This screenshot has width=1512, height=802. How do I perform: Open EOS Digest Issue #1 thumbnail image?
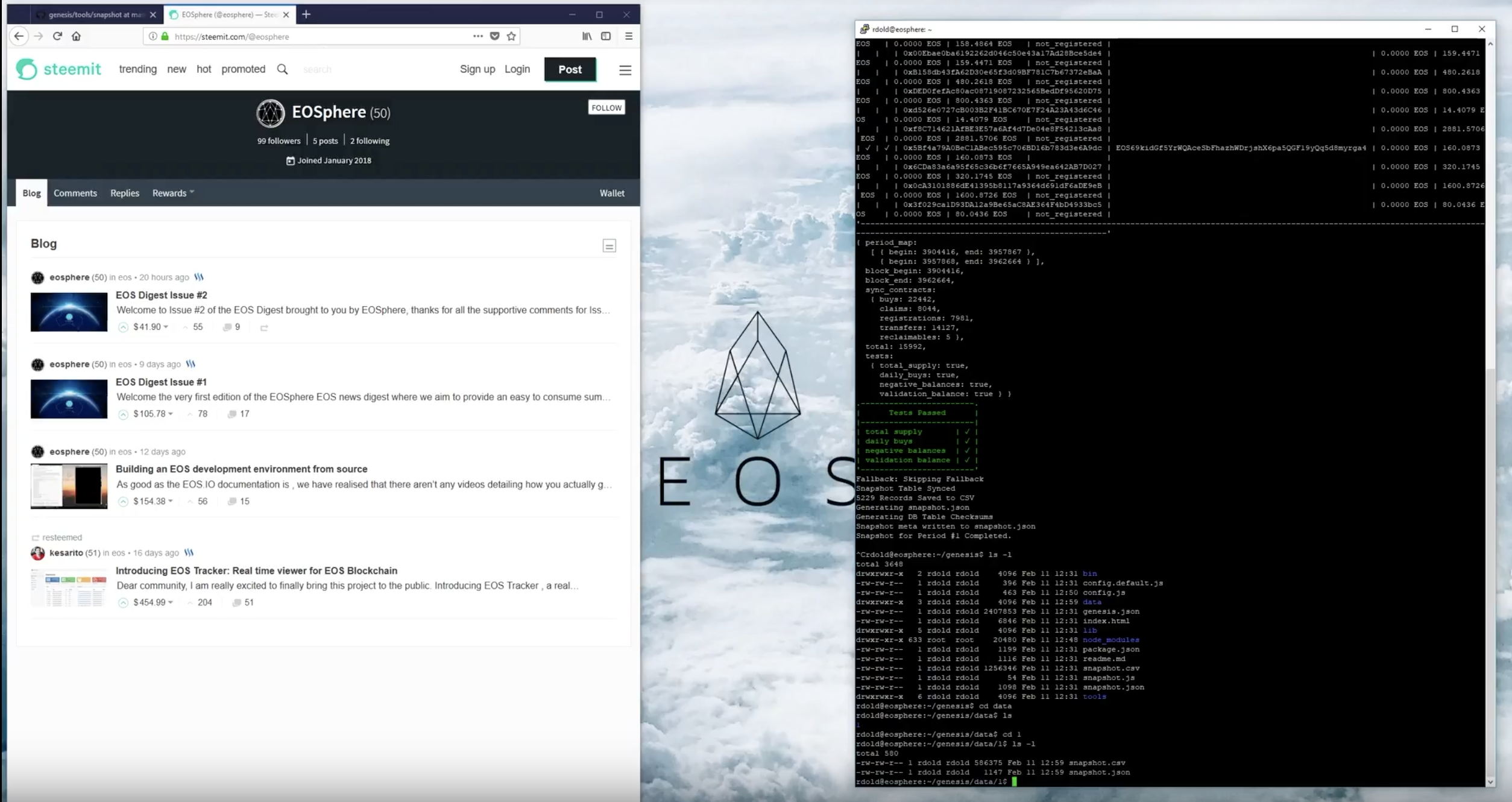(69, 399)
